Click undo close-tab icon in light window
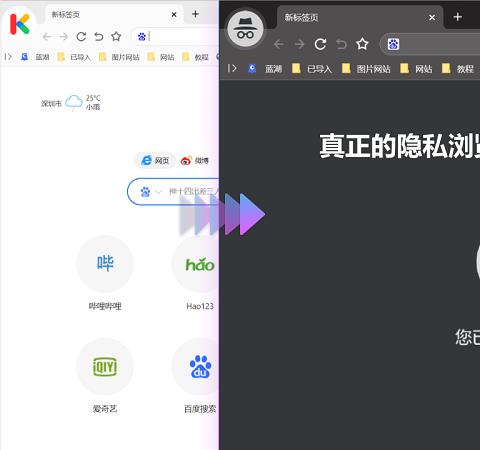This screenshot has width=480, height=450. point(99,36)
